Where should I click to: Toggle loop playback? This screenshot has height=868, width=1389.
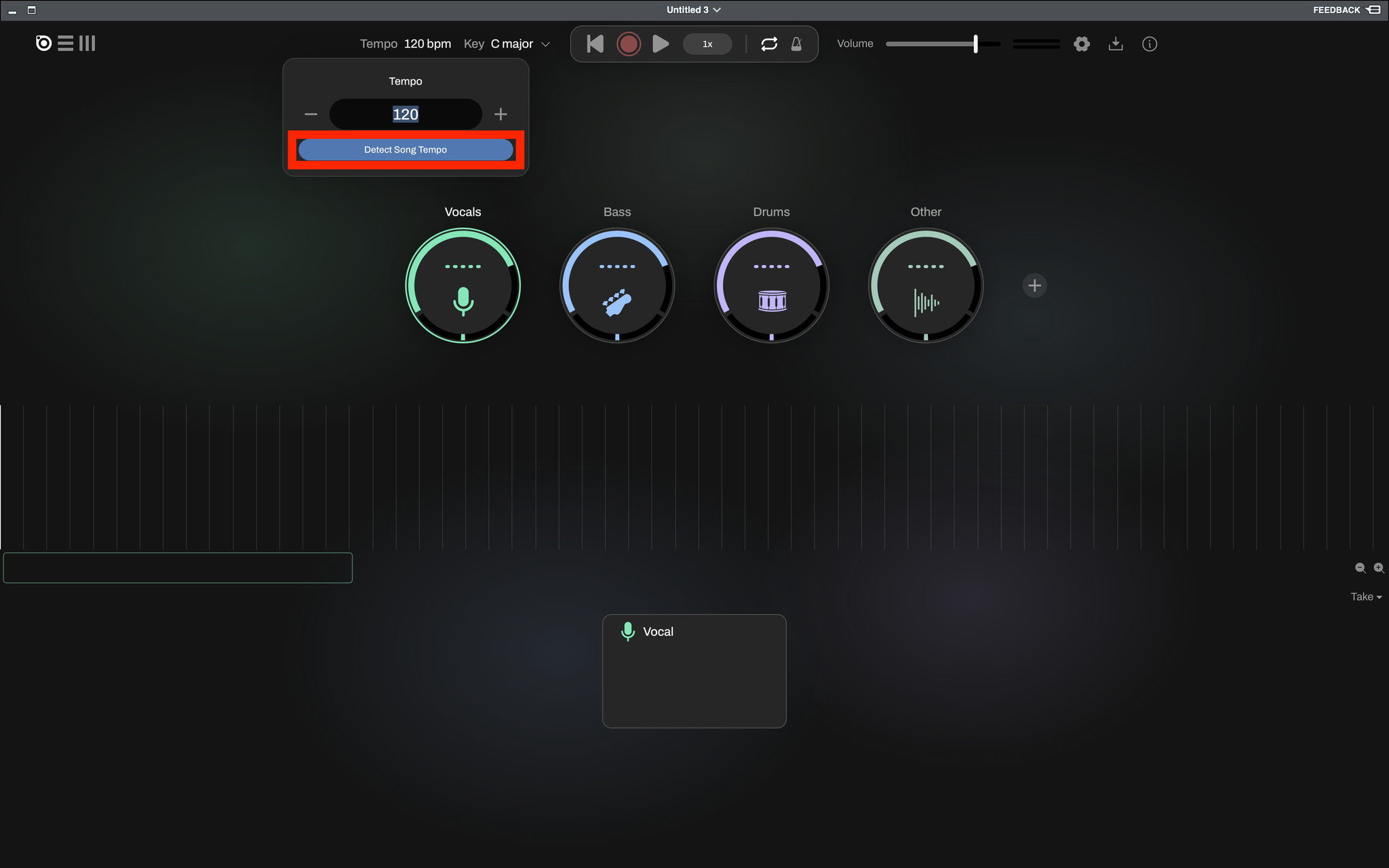tap(769, 44)
